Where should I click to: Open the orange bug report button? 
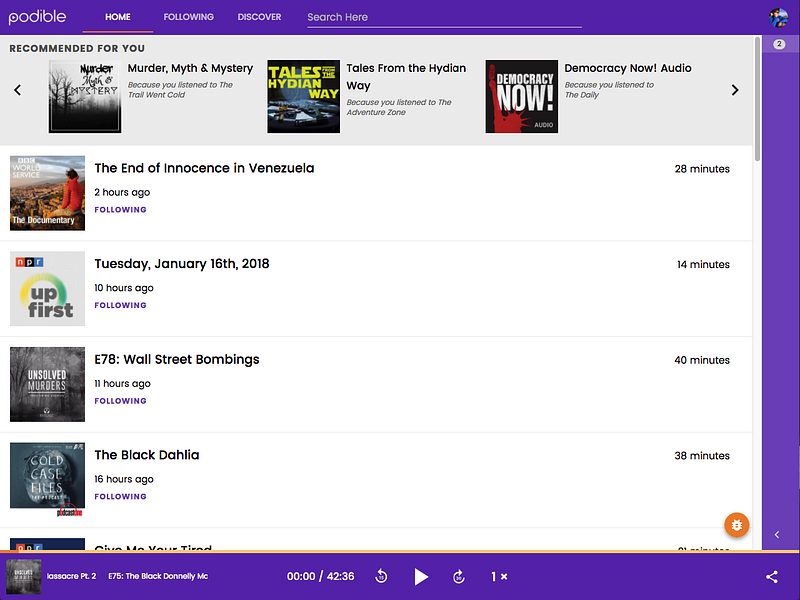(737, 525)
